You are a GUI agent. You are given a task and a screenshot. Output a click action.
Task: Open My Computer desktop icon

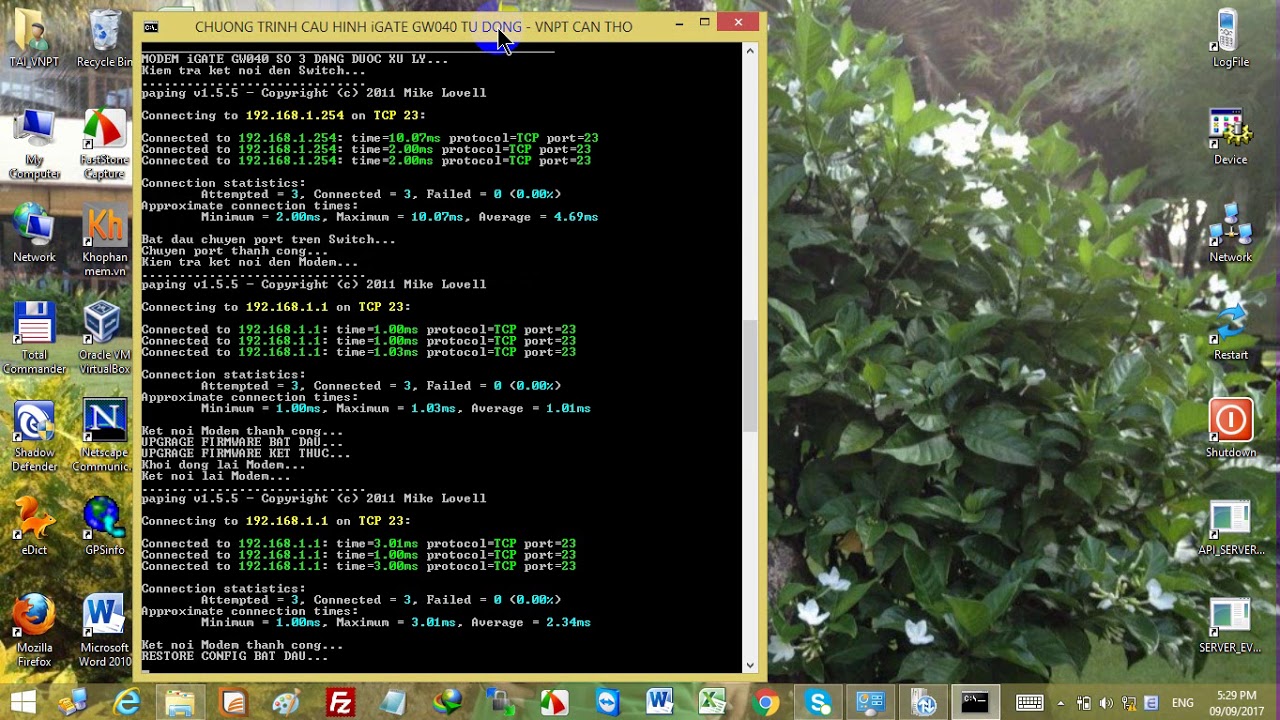click(34, 145)
